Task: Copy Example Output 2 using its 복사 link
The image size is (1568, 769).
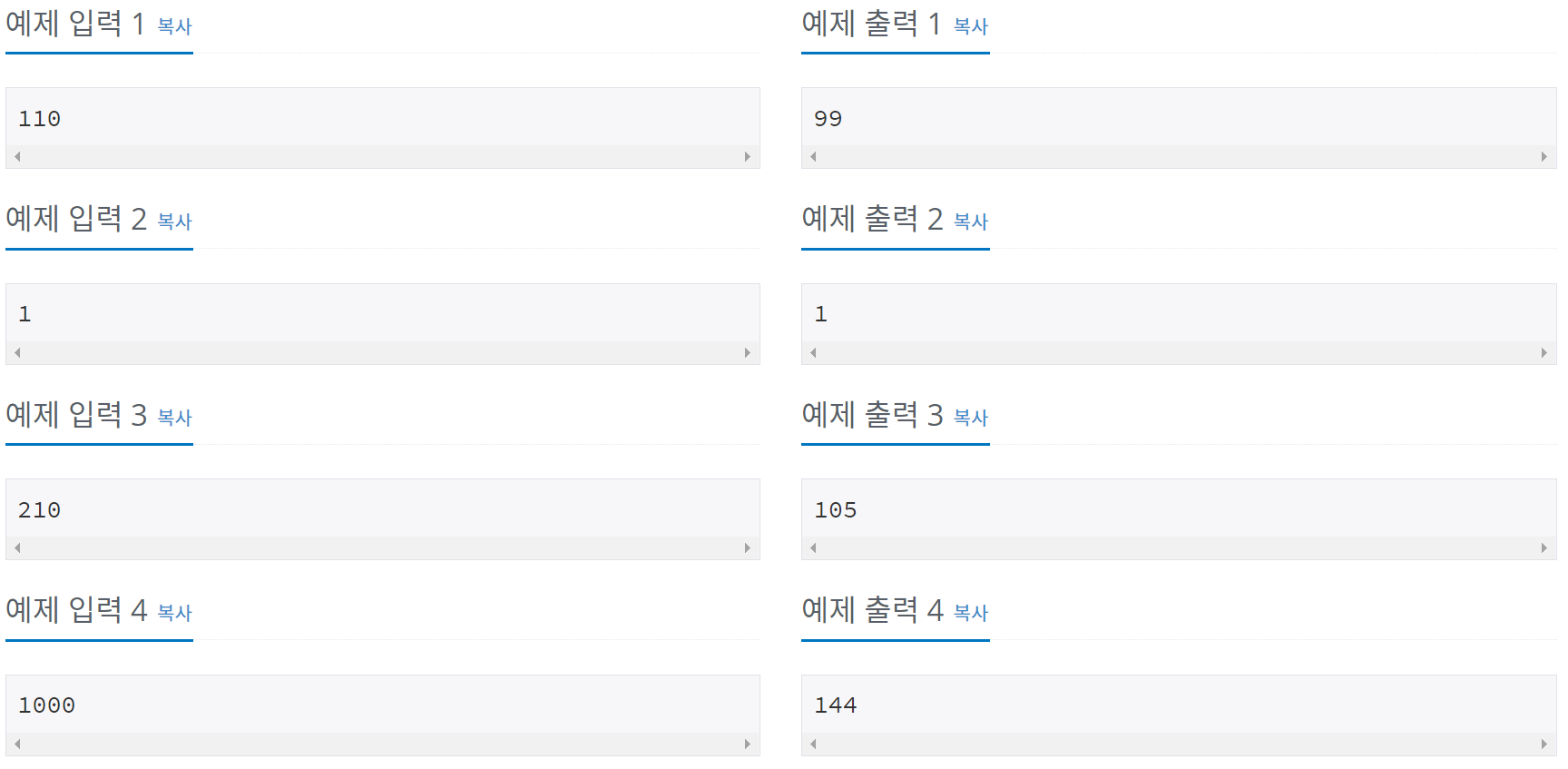Action: (x=971, y=222)
